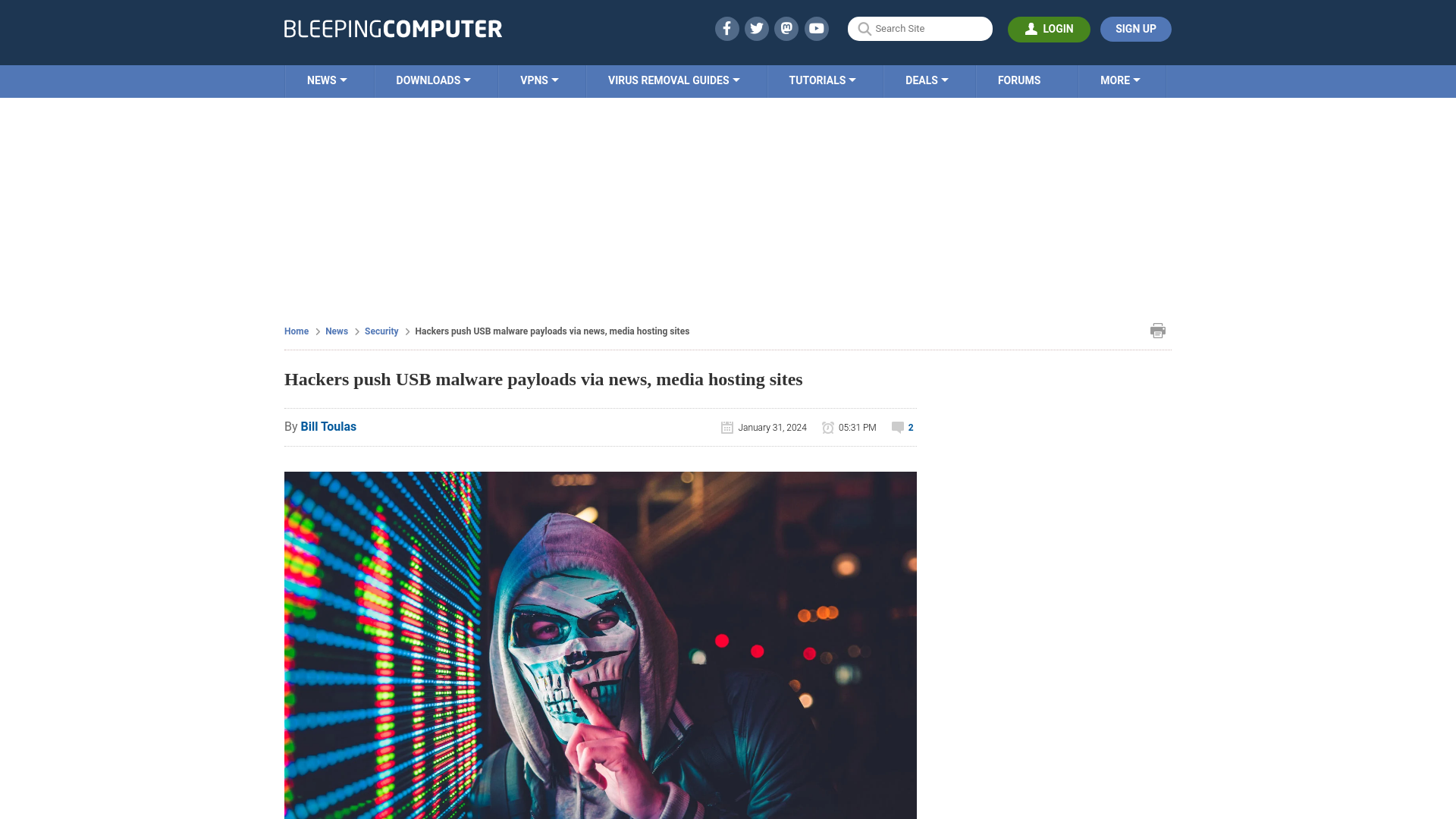The height and width of the screenshot is (819, 1456).
Task: Click the Security breadcrumb link
Action: click(x=381, y=331)
